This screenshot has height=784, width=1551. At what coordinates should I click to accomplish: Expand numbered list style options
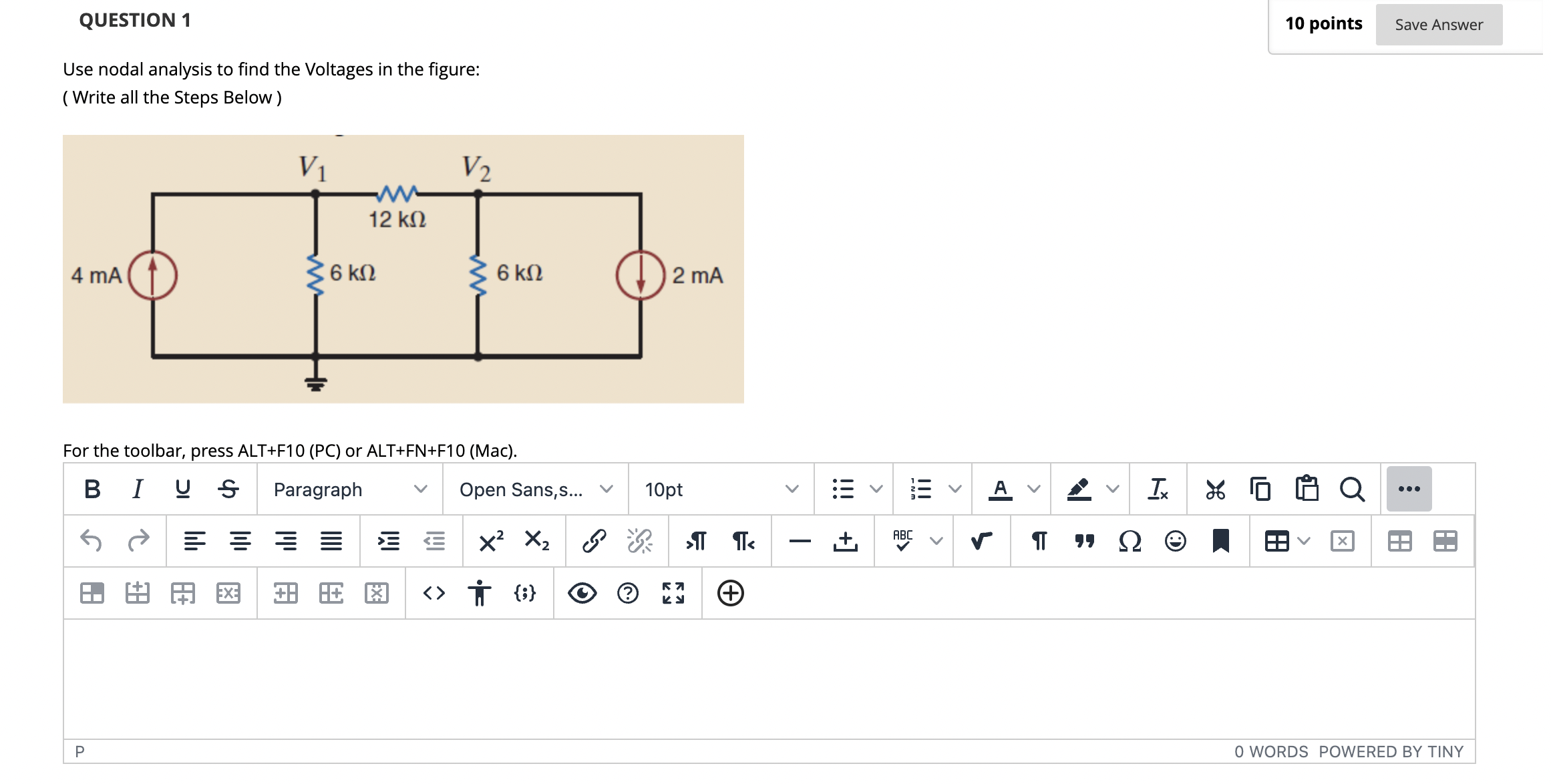[955, 489]
